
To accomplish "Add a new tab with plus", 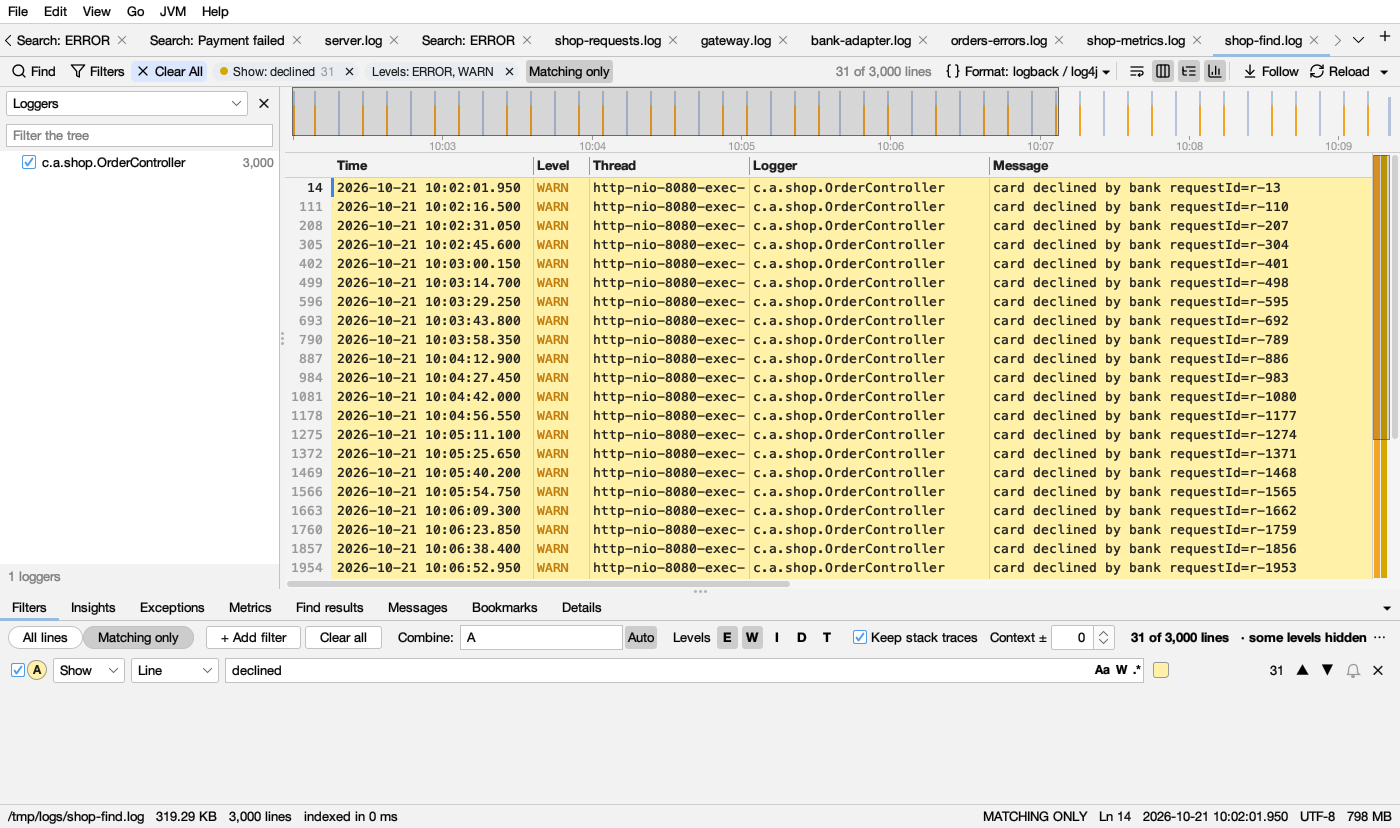I will tap(1385, 37).
